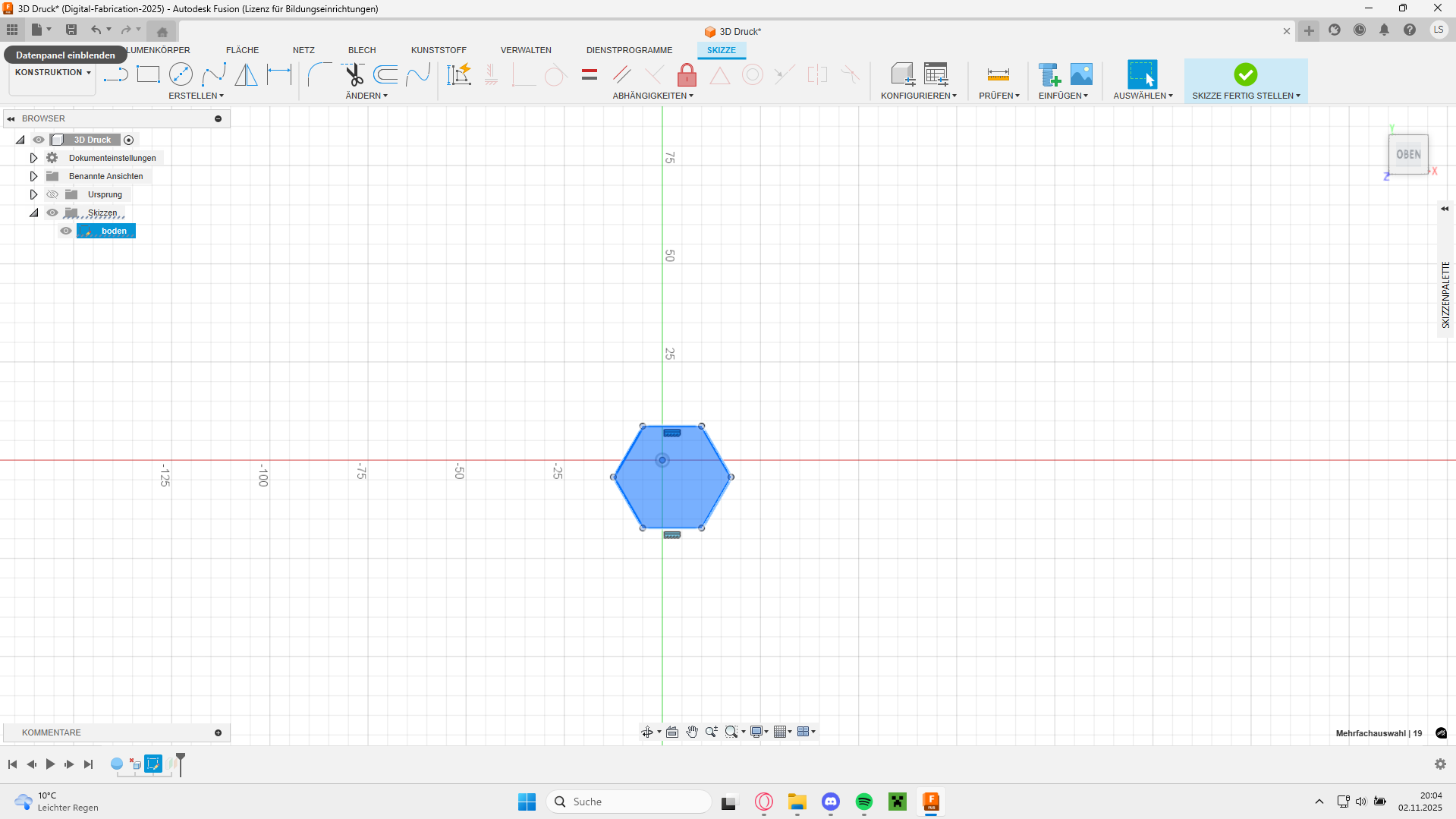Click the red lock constraint icon
Viewport: 1456px width, 819px height.
pos(687,74)
